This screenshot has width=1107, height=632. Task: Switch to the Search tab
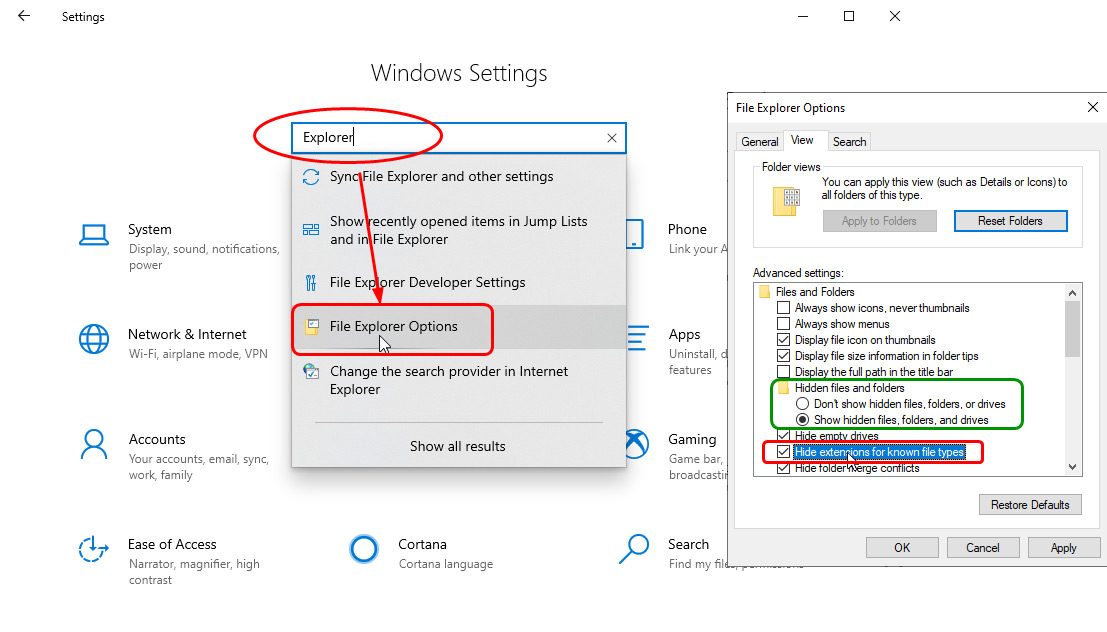point(849,142)
